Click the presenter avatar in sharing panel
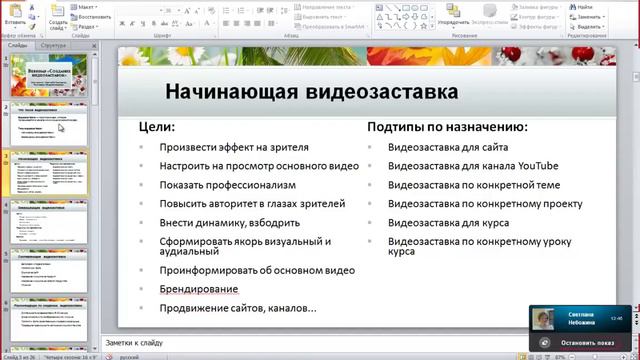 [x=543, y=319]
